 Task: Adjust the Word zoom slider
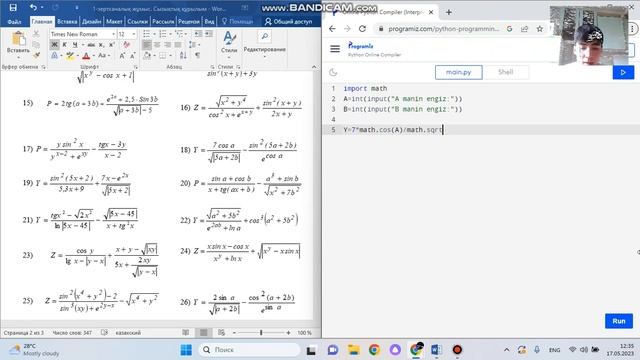coord(261,333)
